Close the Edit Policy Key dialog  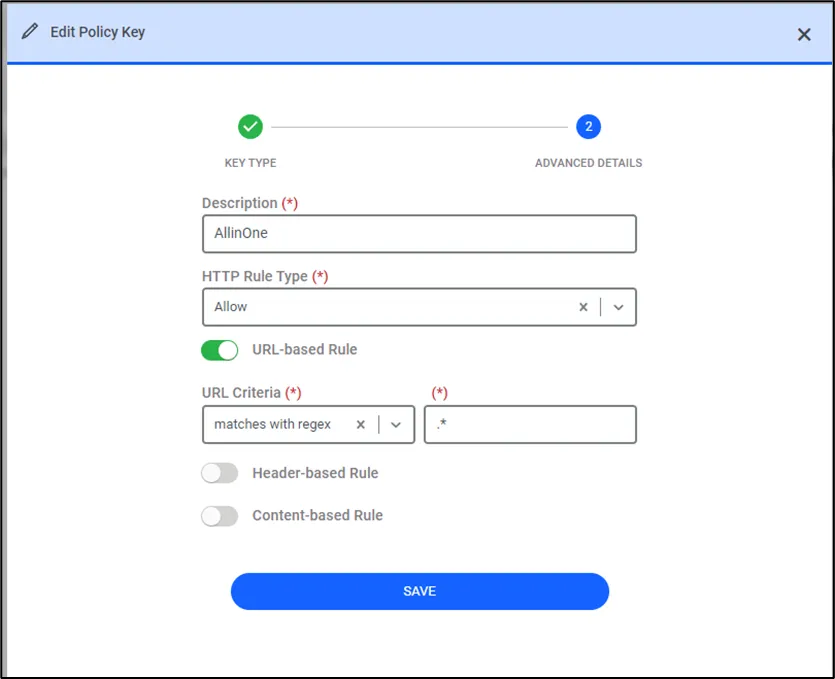click(804, 35)
